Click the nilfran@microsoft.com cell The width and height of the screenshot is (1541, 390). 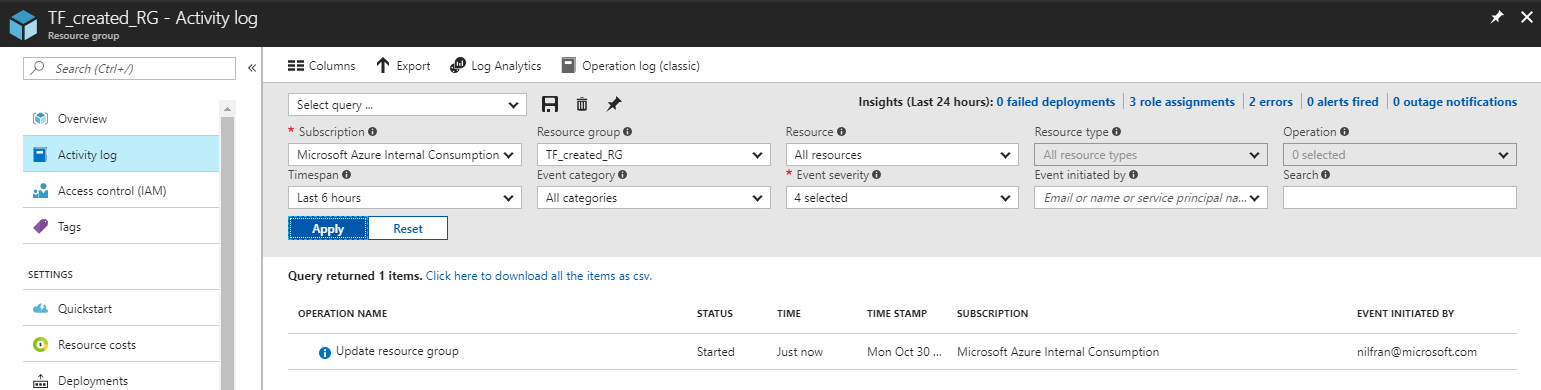pyautogui.click(x=1417, y=352)
